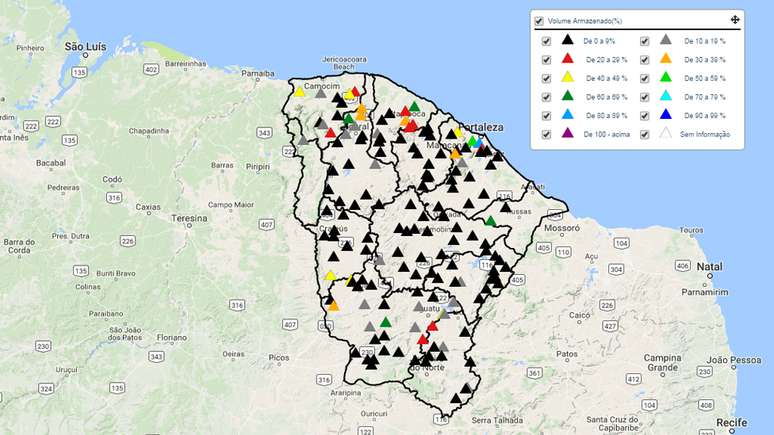This screenshot has height=435, width=774.
Task: Click the yellow reservoir marker near Camocim
Action: pos(299,91)
